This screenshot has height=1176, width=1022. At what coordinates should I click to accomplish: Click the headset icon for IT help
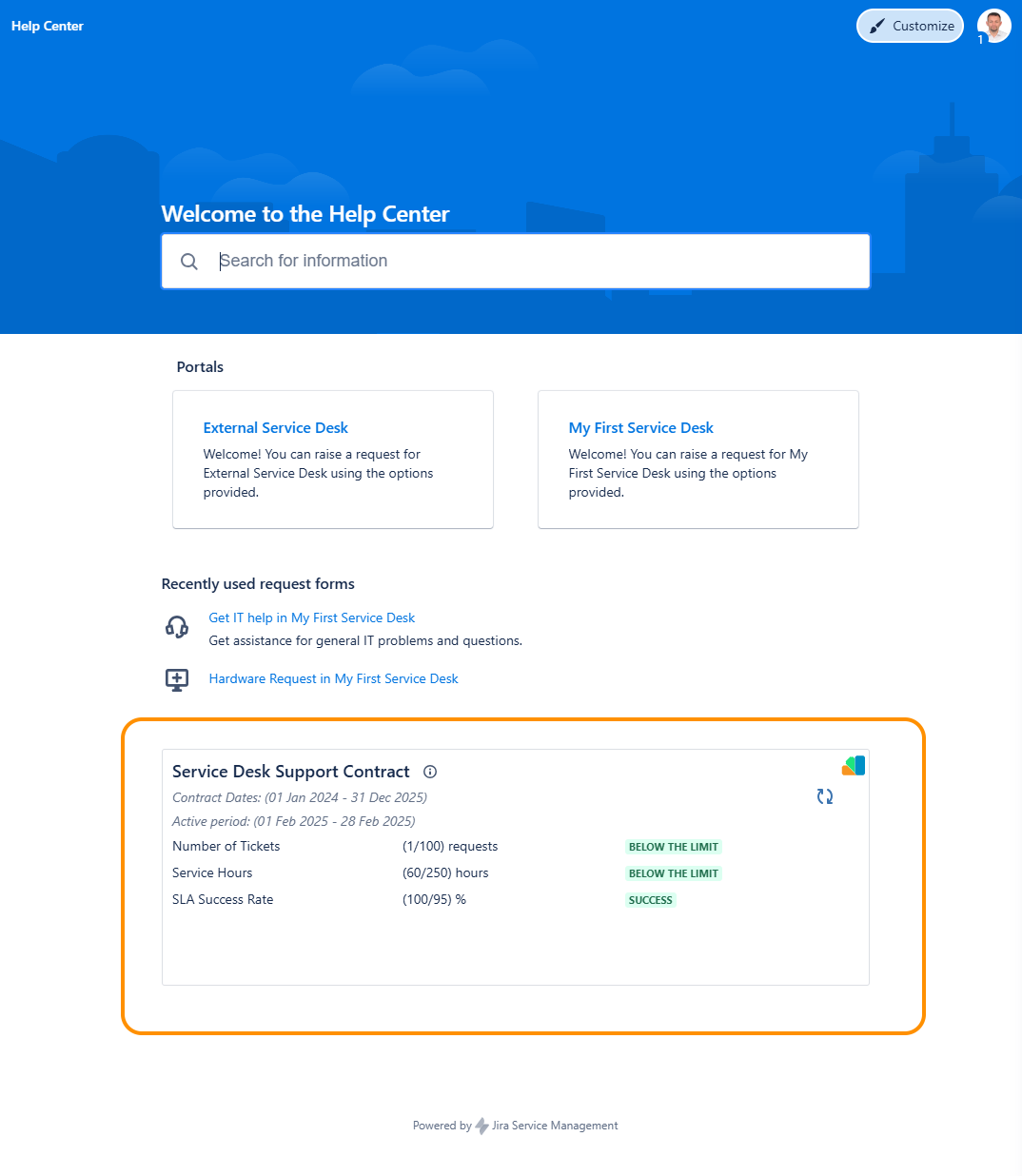[177, 626]
